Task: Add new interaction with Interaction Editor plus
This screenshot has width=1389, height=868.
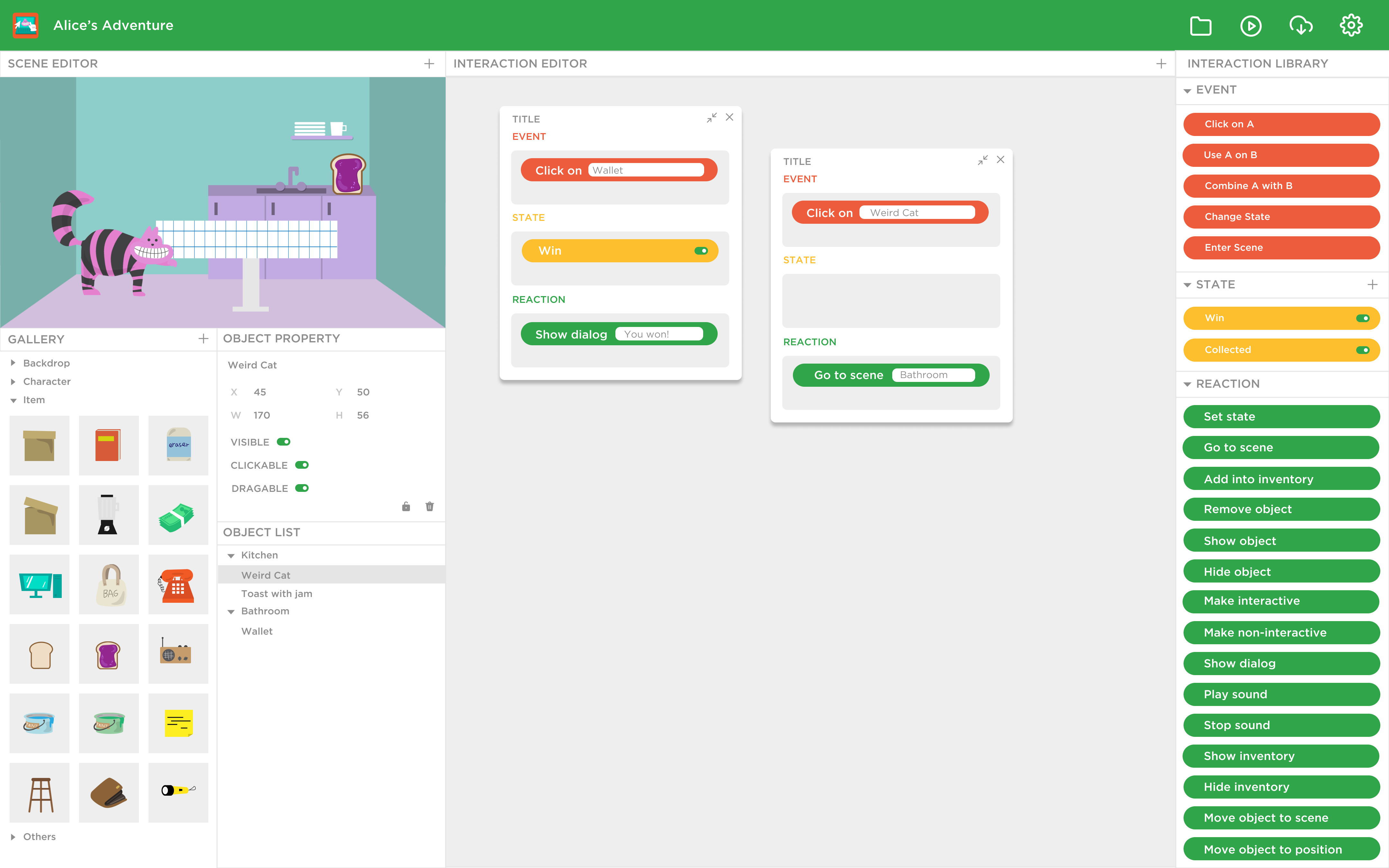Action: tap(1161, 64)
